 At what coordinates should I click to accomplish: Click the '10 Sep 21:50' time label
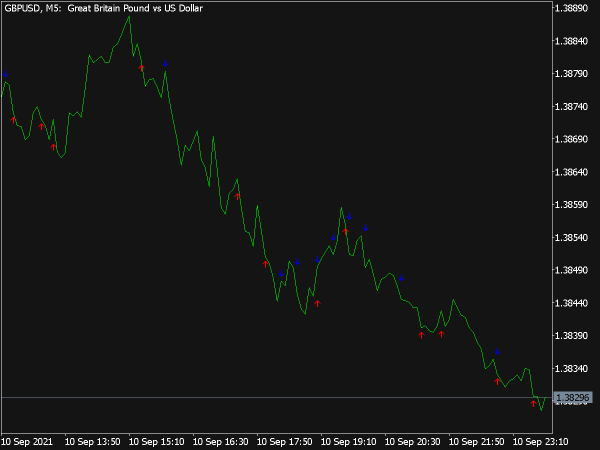click(x=476, y=442)
